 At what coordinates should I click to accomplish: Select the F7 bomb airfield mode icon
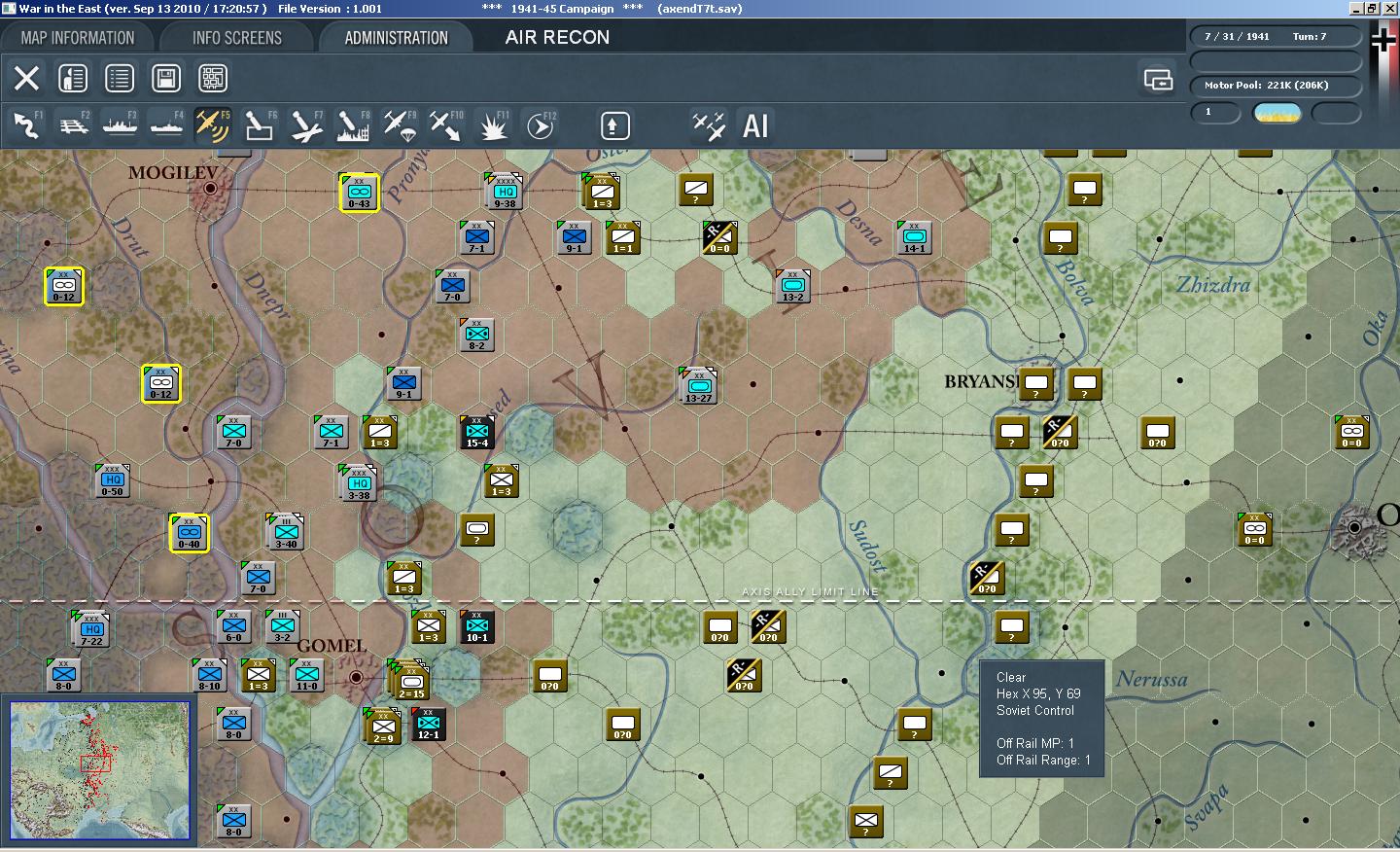point(305,125)
